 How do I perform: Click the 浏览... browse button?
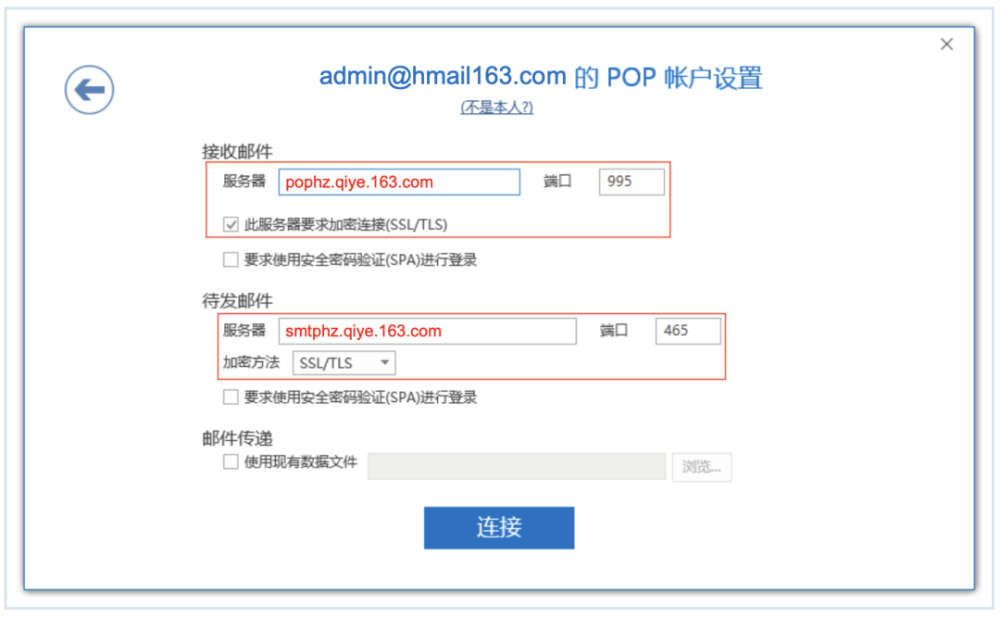tap(702, 467)
